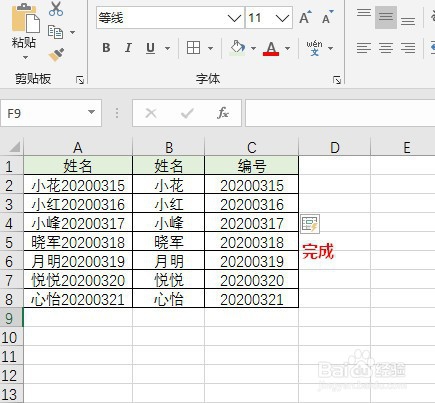435x403 pixels.
Task: Click column B cell 月明
Action: (x=169, y=261)
